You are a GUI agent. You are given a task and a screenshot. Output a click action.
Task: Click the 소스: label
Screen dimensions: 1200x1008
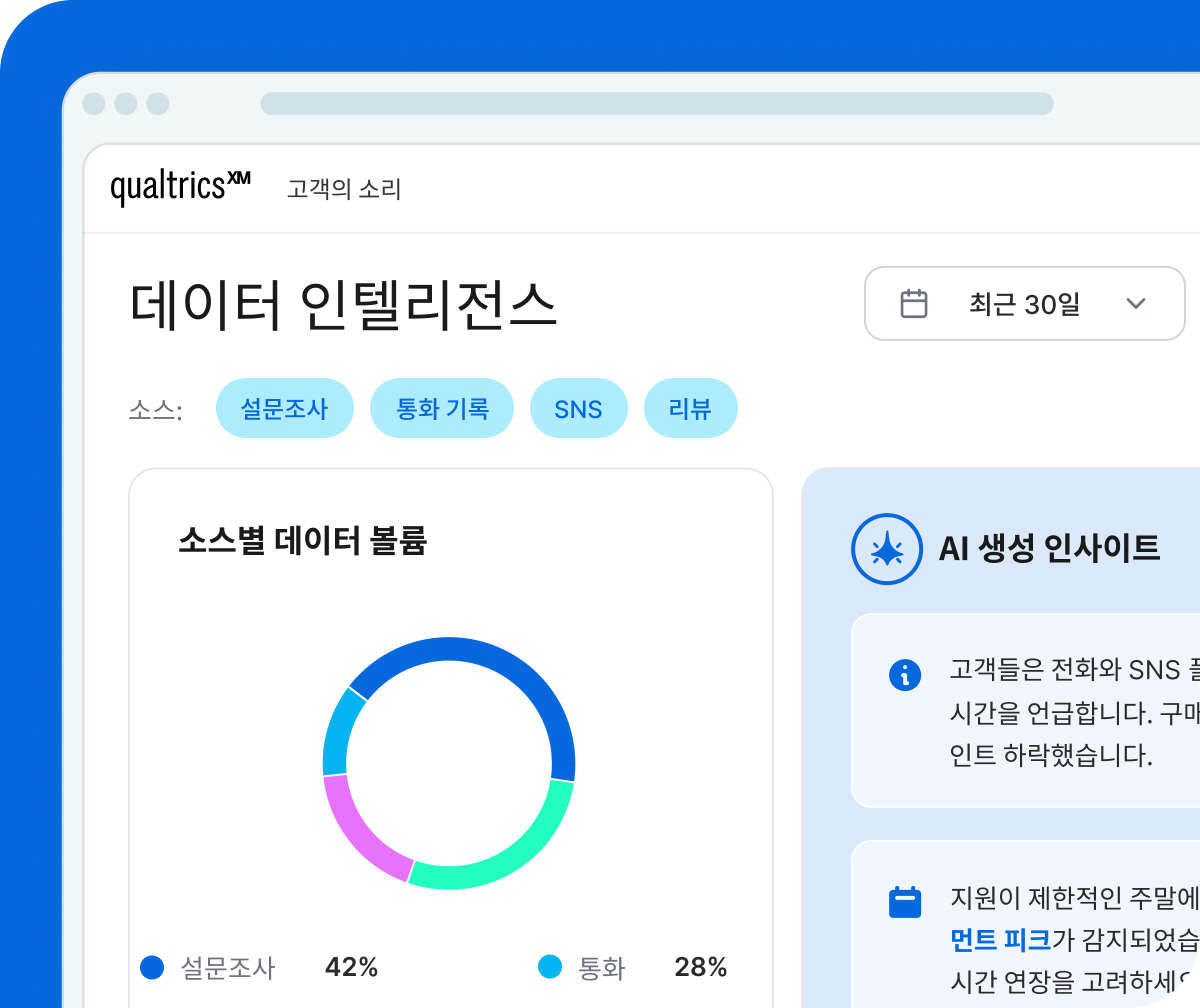pyautogui.click(x=156, y=410)
